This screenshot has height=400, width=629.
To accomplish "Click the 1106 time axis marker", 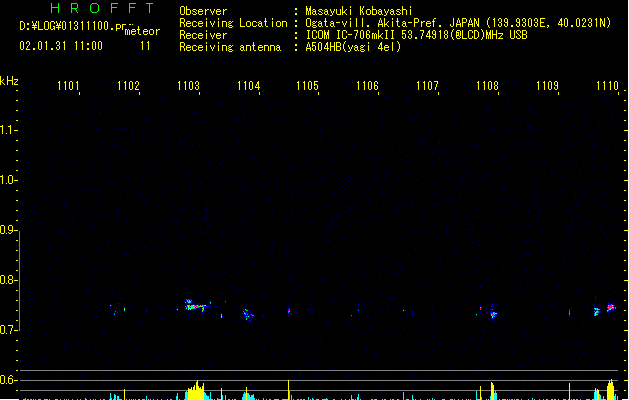I will (x=367, y=86).
